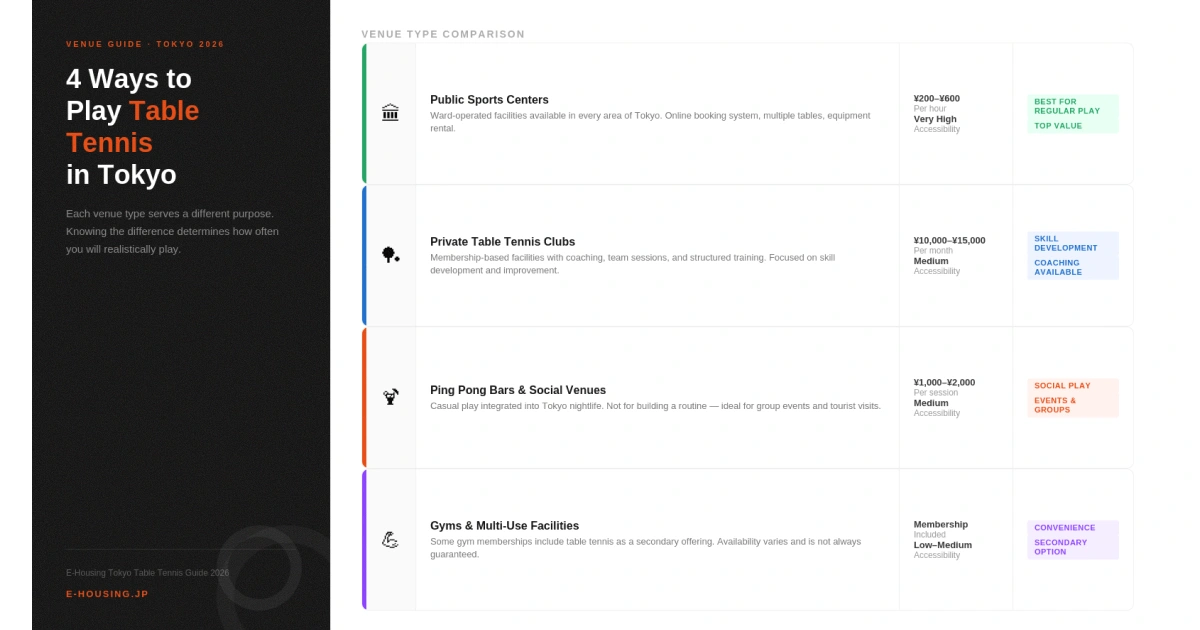Click the Ping Pong Bars cocktail icon
1200x630 pixels.
coord(390,397)
